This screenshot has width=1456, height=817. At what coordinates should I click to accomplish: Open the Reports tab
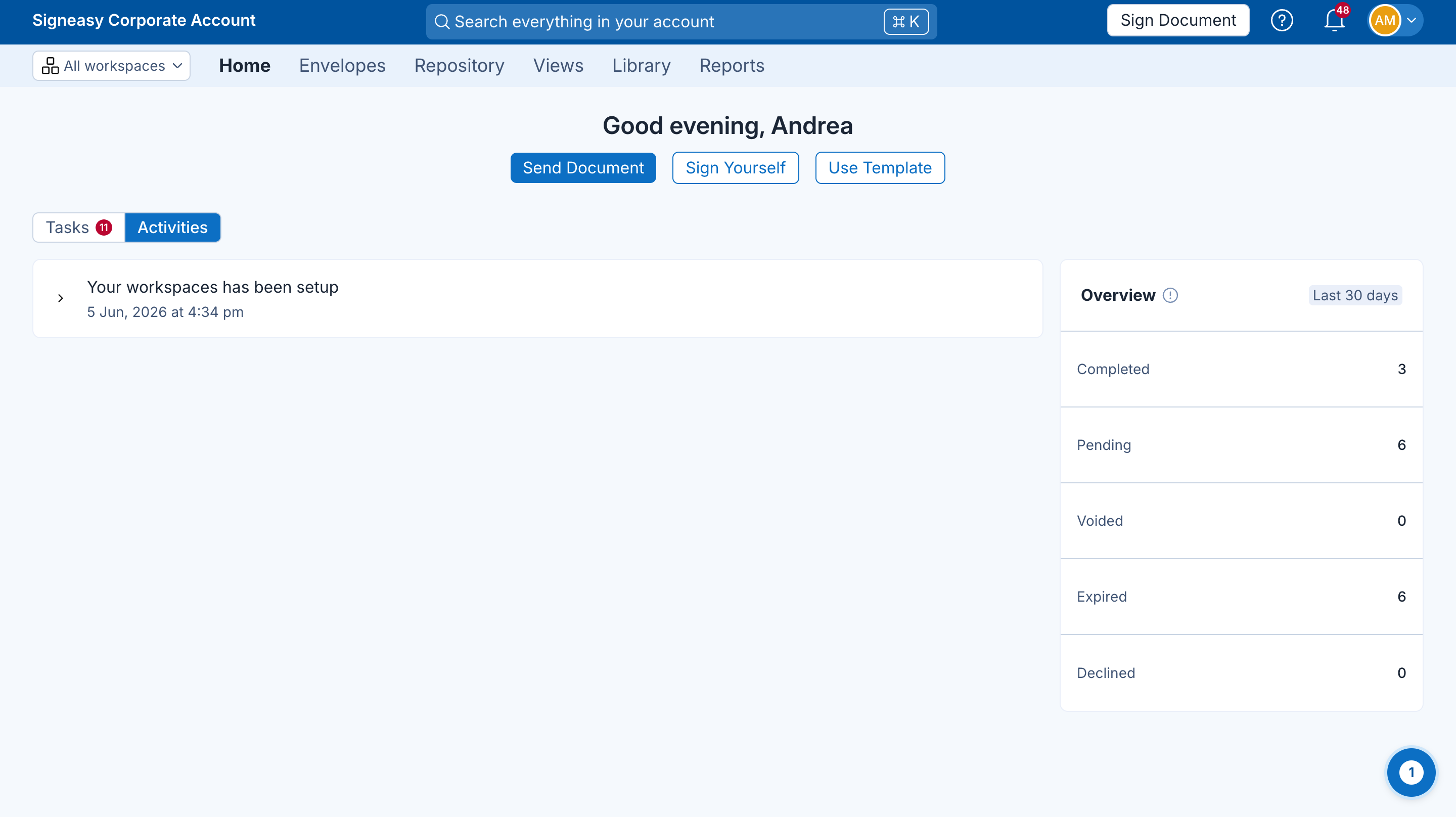point(732,66)
